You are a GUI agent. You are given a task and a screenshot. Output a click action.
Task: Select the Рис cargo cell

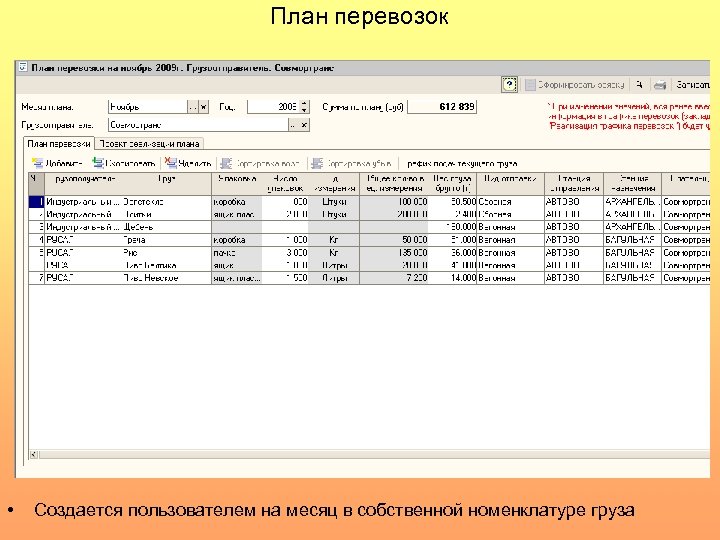coord(167,253)
